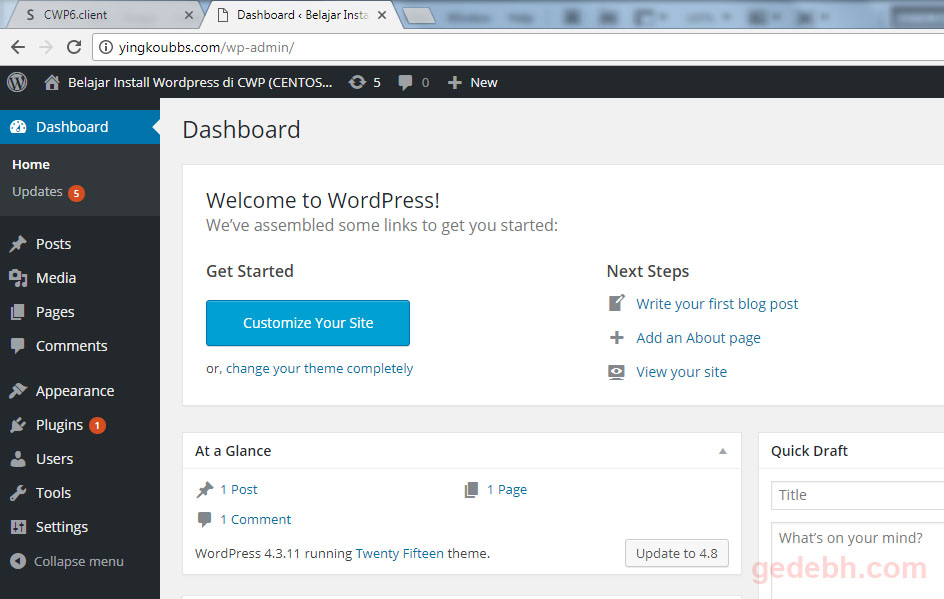Open the 1 Comment link
The width and height of the screenshot is (944, 599).
[x=255, y=519]
